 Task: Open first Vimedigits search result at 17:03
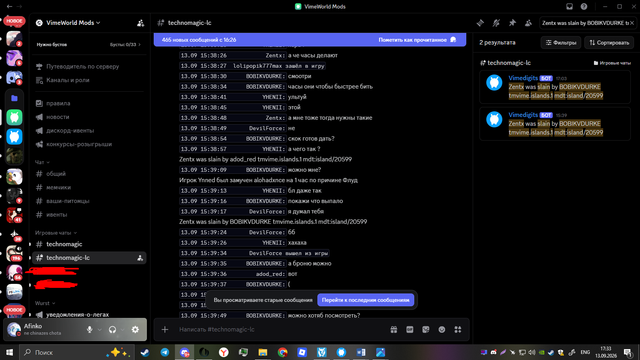pos(555,87)
